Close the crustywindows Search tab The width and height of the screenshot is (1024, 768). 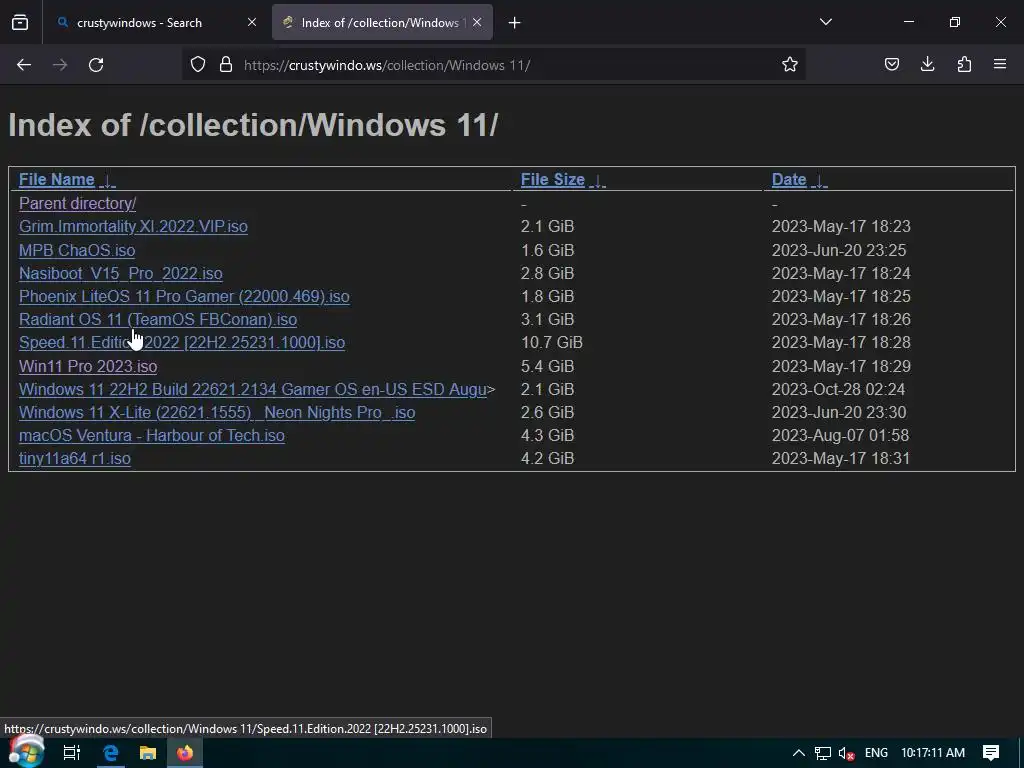coord(251,22)
